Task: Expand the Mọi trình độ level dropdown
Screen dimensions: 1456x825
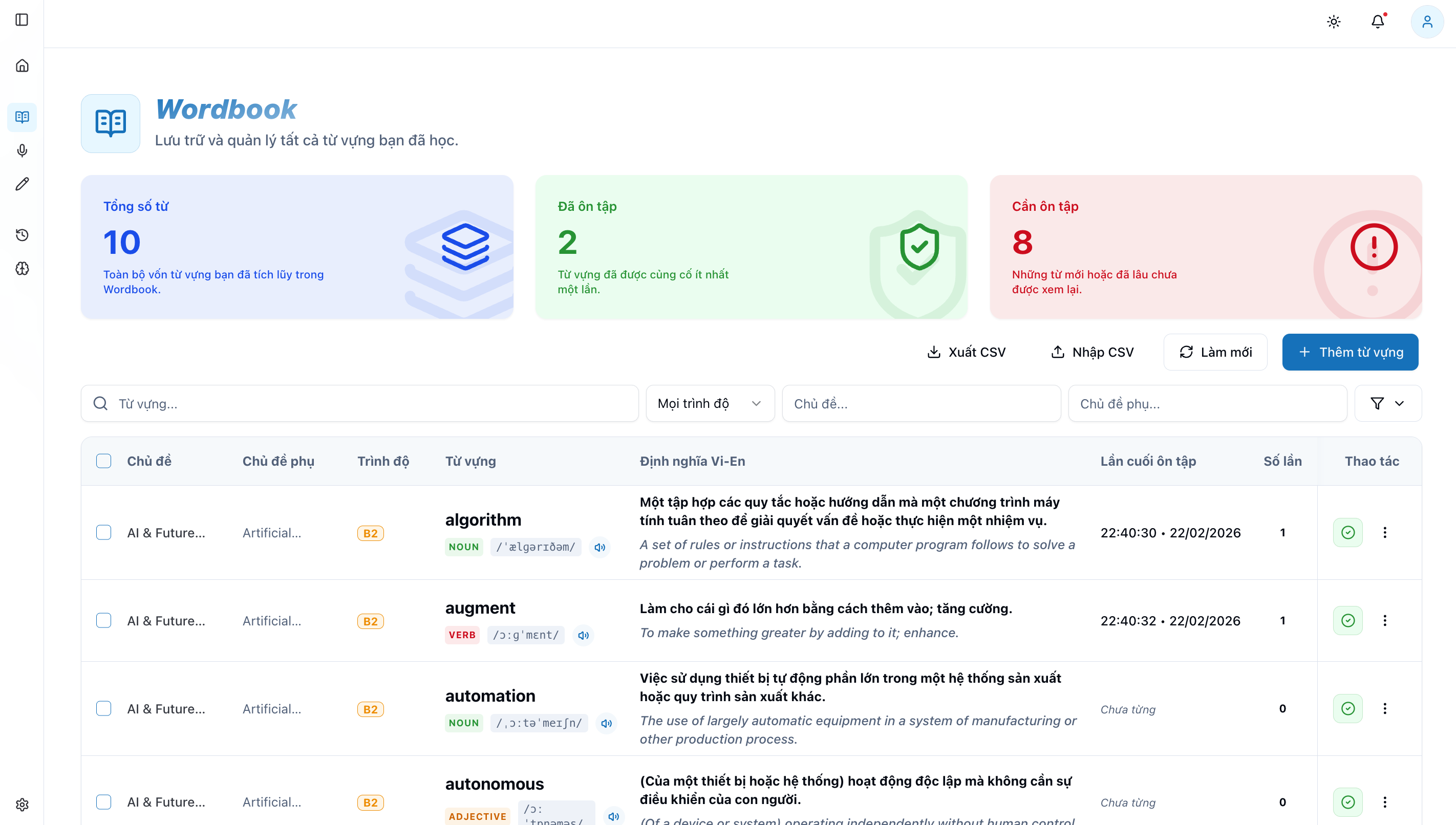Action: (710, 403)
